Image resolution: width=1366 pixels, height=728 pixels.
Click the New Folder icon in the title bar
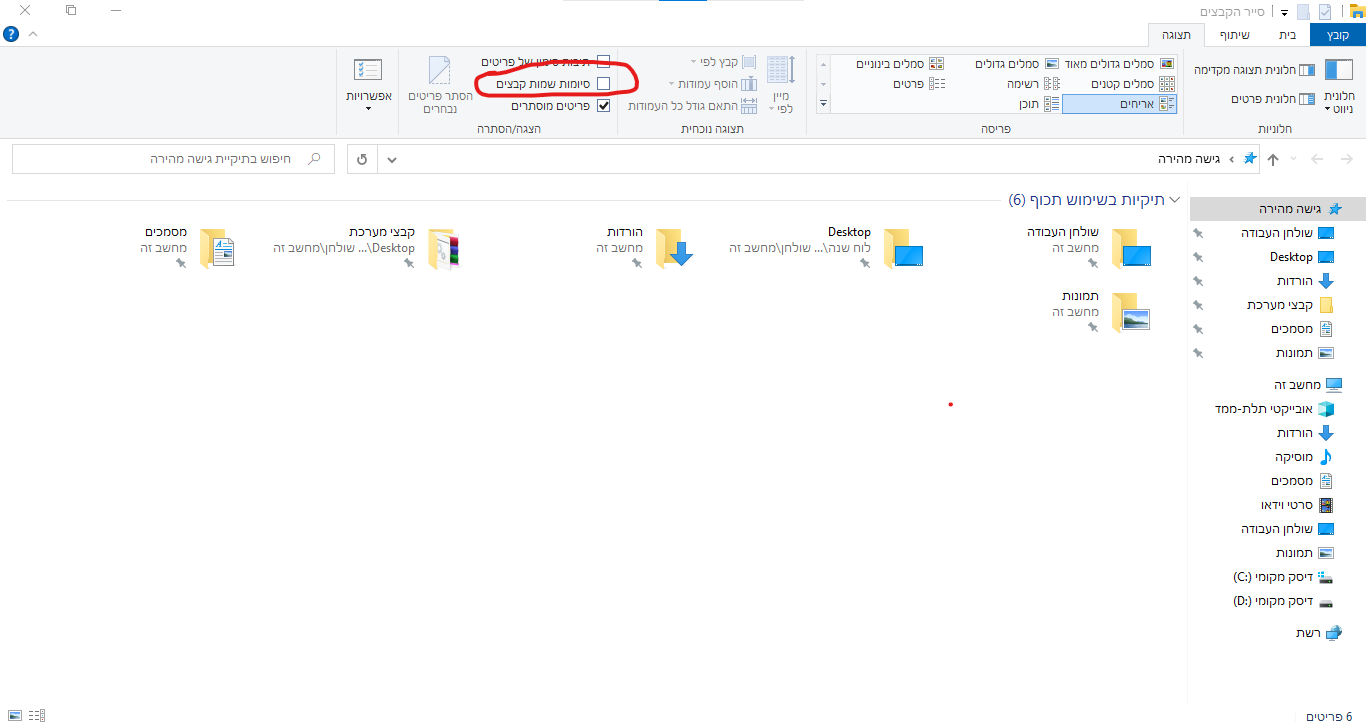pos(1303,12)
